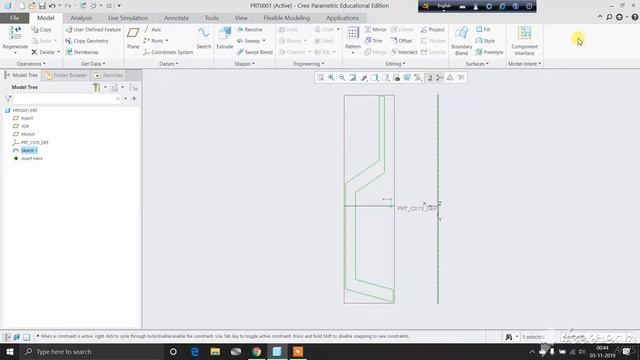
Task: Expand the Get Data group
Action: (93, 64)
